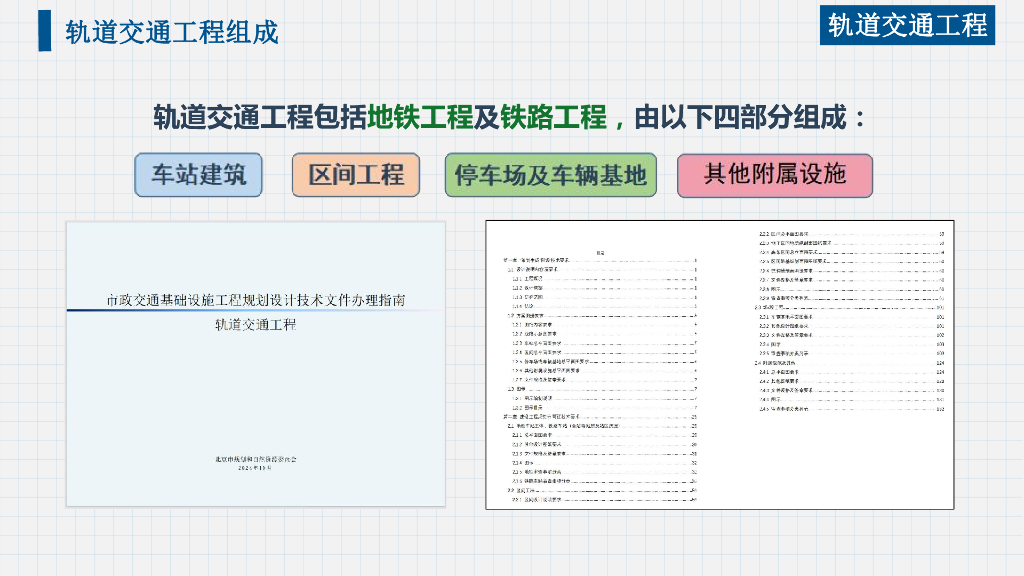Click the green 铁路工程 text
Viewport: 1024px width, 576px height.
(554, 118)
